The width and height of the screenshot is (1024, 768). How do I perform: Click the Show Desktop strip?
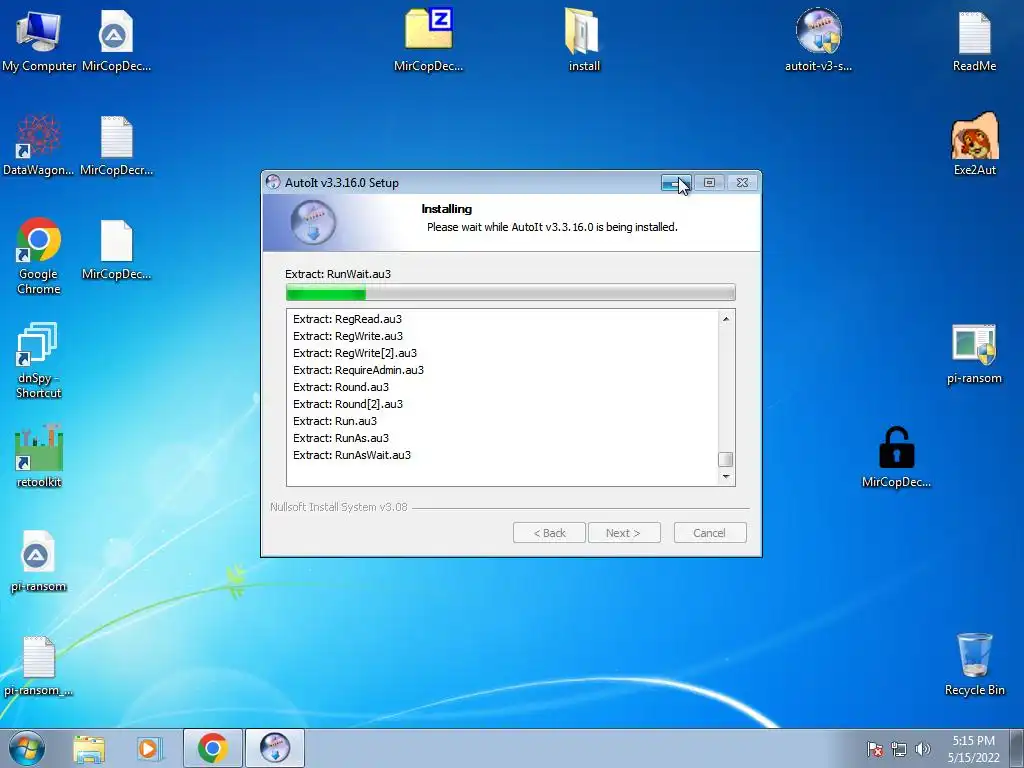click(x=1017, y=748)
